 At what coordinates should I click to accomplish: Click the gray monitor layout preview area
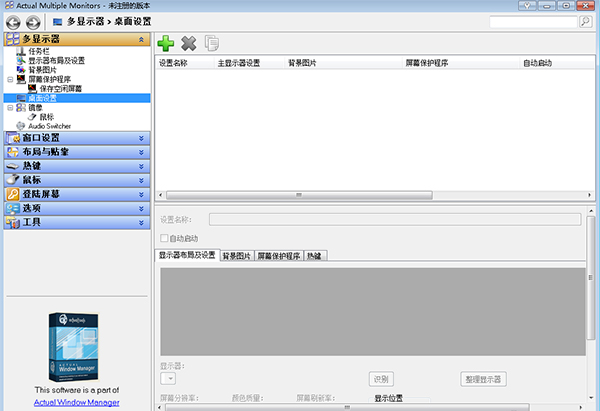373,312
